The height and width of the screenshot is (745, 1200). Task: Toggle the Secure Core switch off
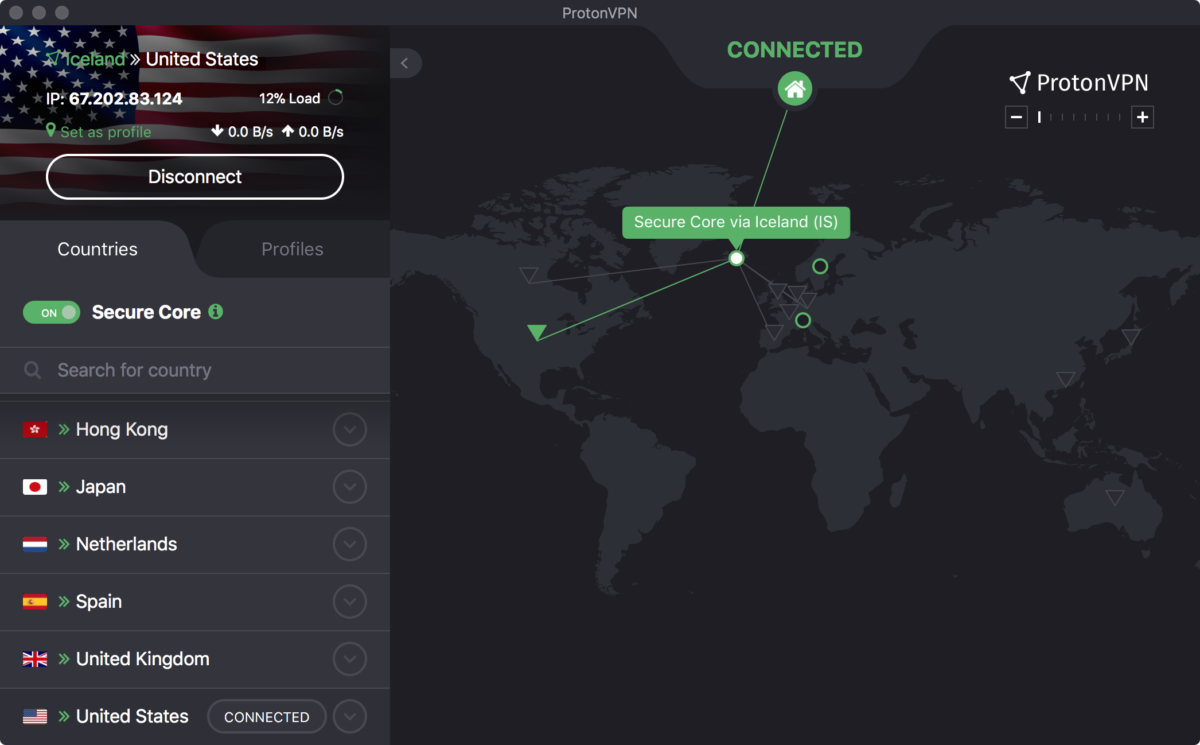(51, 313)
